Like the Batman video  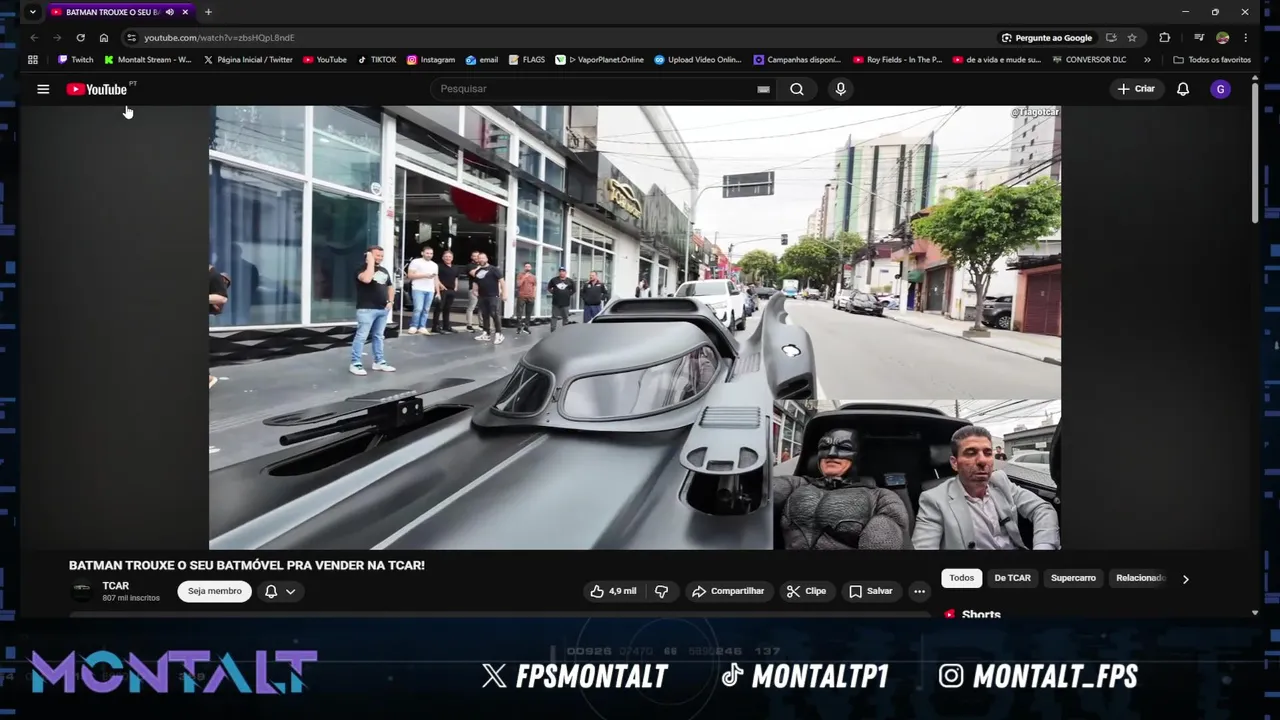[614, 591]
